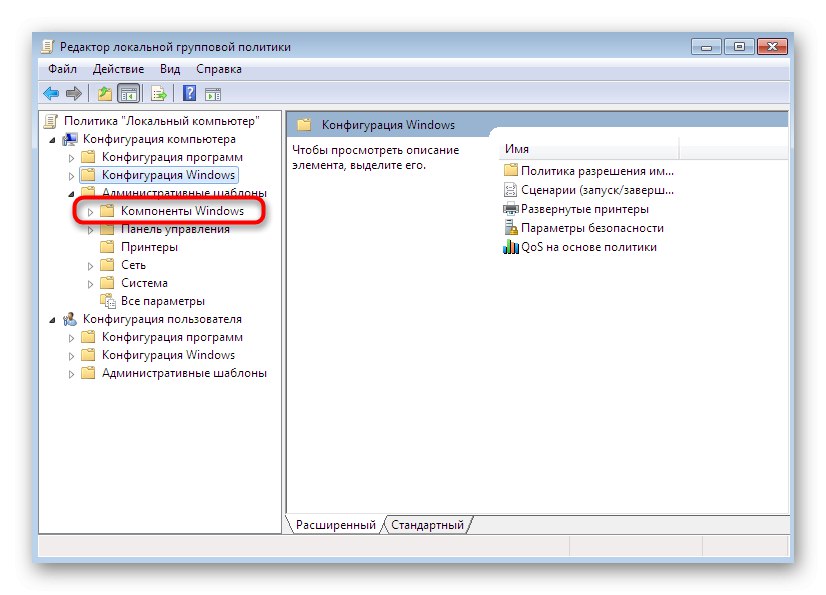This screenshot has width=826, height=595.
Task: Open the export list toolbar icon
Action: click(x=159, y=92)
